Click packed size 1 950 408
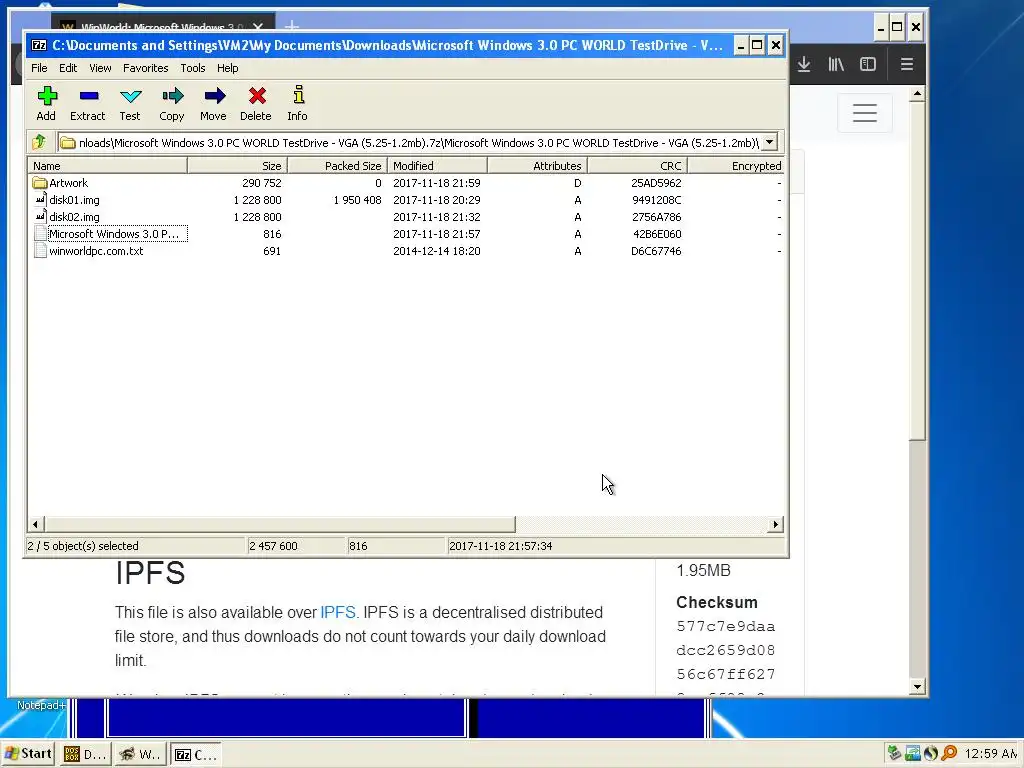The image size is (1024, 768). point(357,200)
